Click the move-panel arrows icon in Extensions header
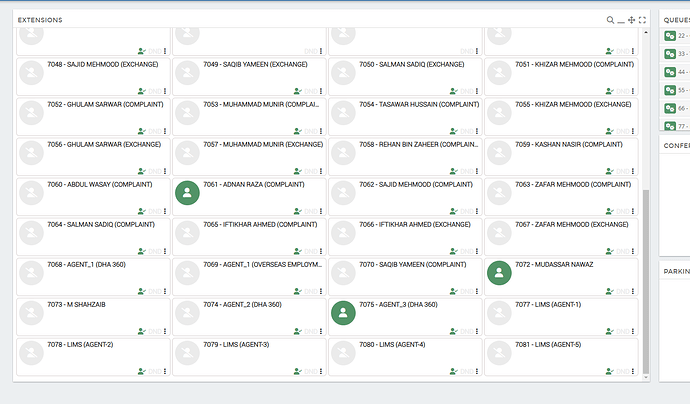Viewport: 690px width, 404px height. click(x=631, y=20)
